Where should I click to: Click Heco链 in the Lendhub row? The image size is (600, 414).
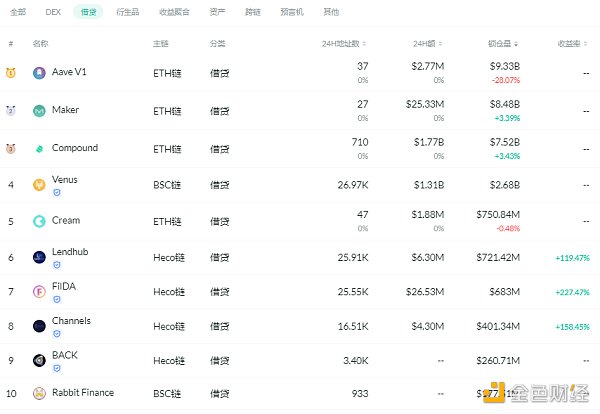click(x=169, y=258)
